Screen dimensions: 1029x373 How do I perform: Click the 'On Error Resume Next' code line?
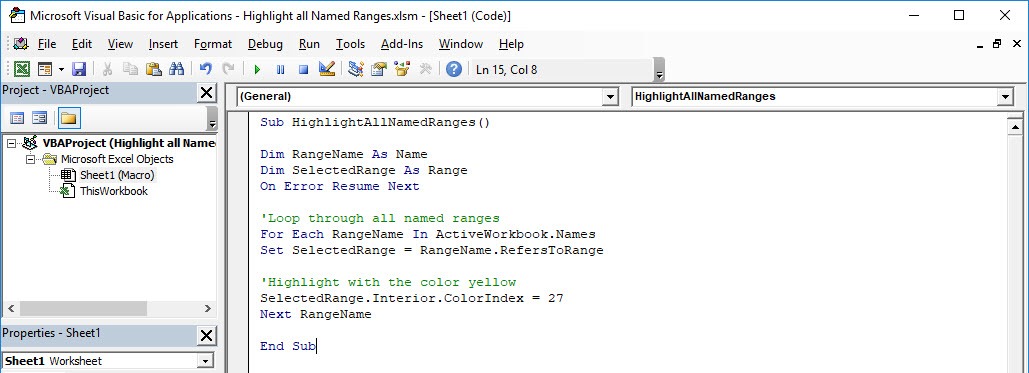339,186
